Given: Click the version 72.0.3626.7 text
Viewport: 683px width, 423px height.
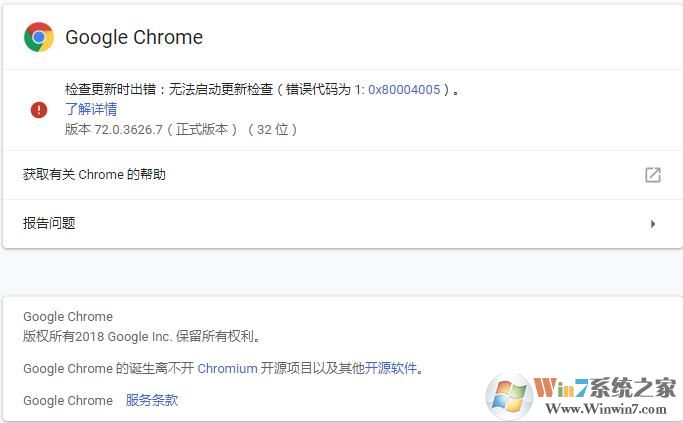Looking at the screenshot, I should [181, 129].
